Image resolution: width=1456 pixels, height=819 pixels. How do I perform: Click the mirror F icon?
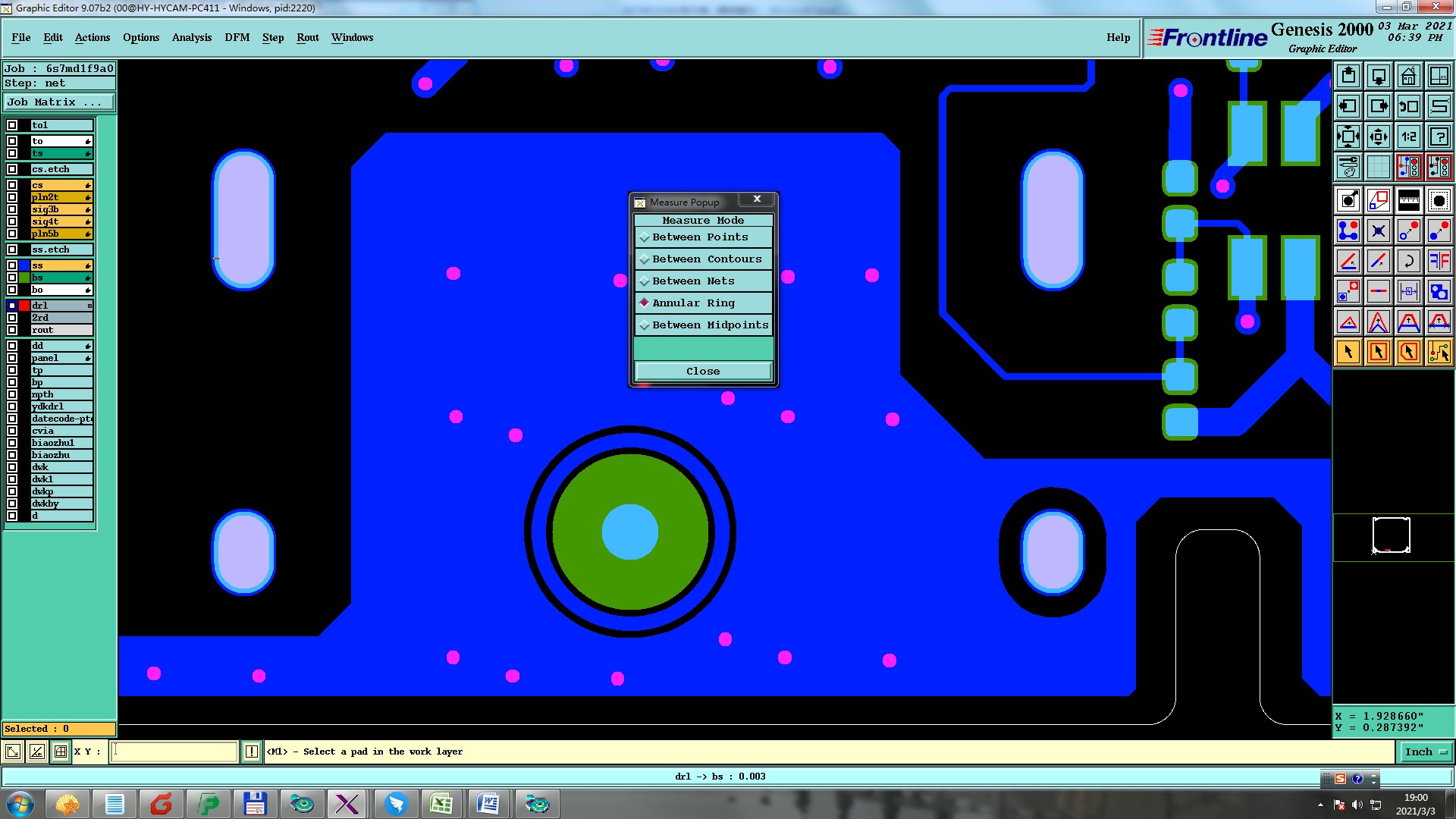coord(1439,261)
